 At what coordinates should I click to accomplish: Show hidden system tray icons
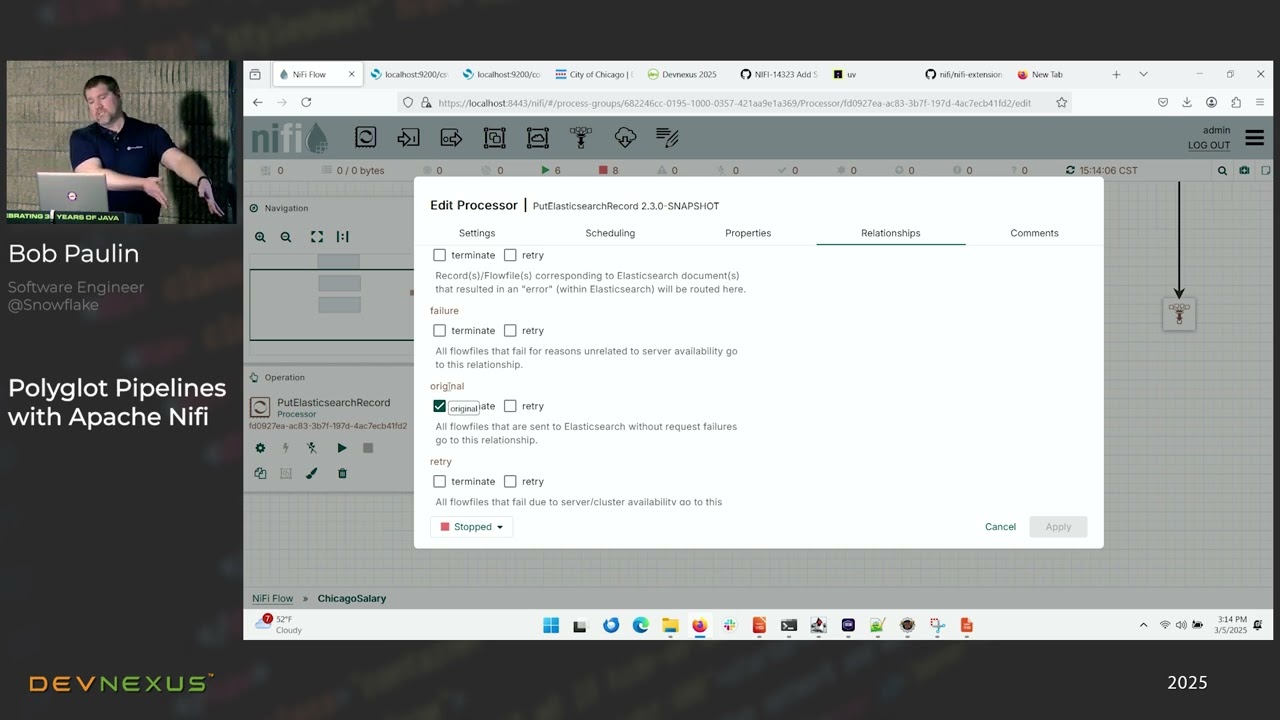pos(1143,625)
